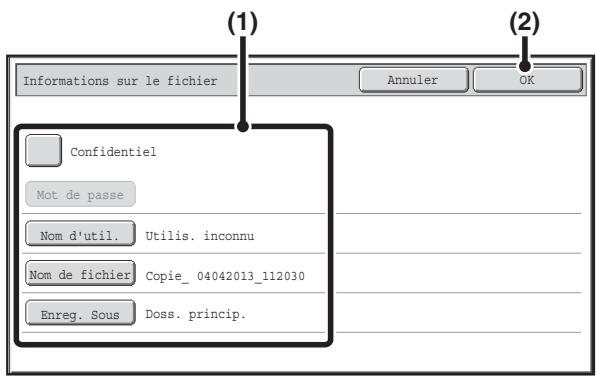Select the Utilis. inconnu user value
Viewport: 601px width, 379px height.
point(200,235)
